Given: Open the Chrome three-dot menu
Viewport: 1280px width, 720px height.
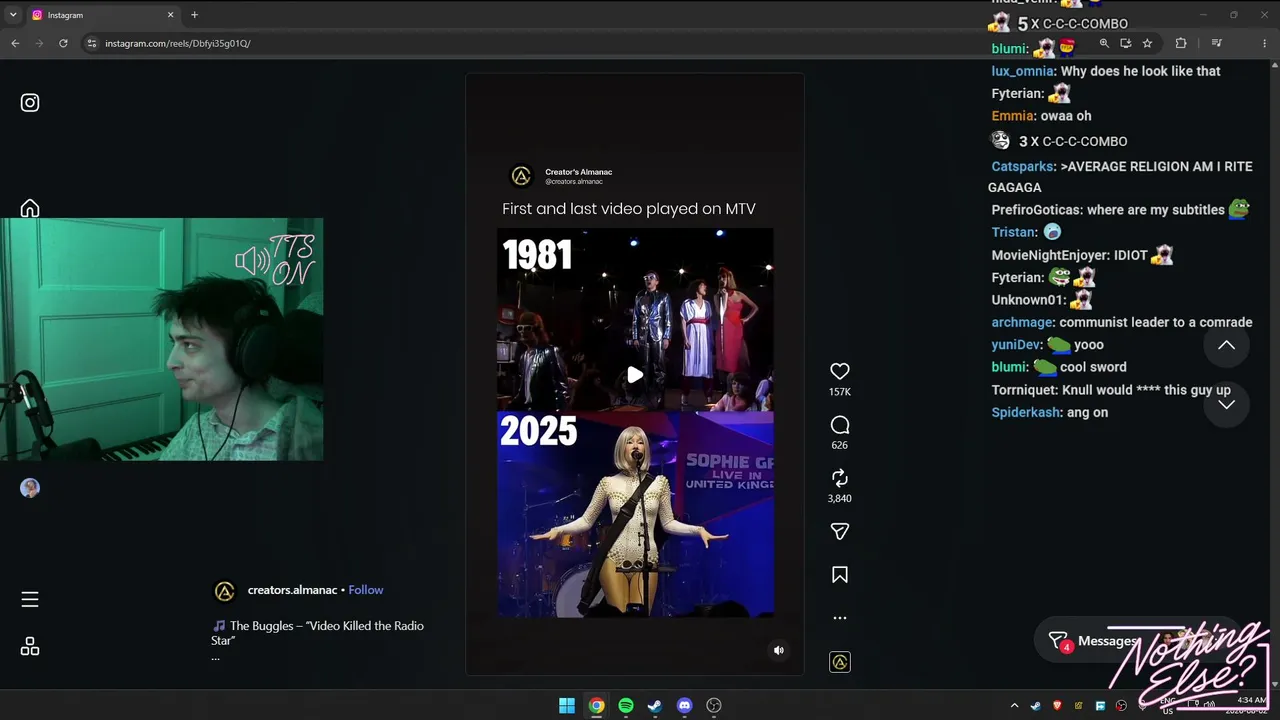Looking at the screenshot, I should pyautogui.click(x=1264, y=43).
